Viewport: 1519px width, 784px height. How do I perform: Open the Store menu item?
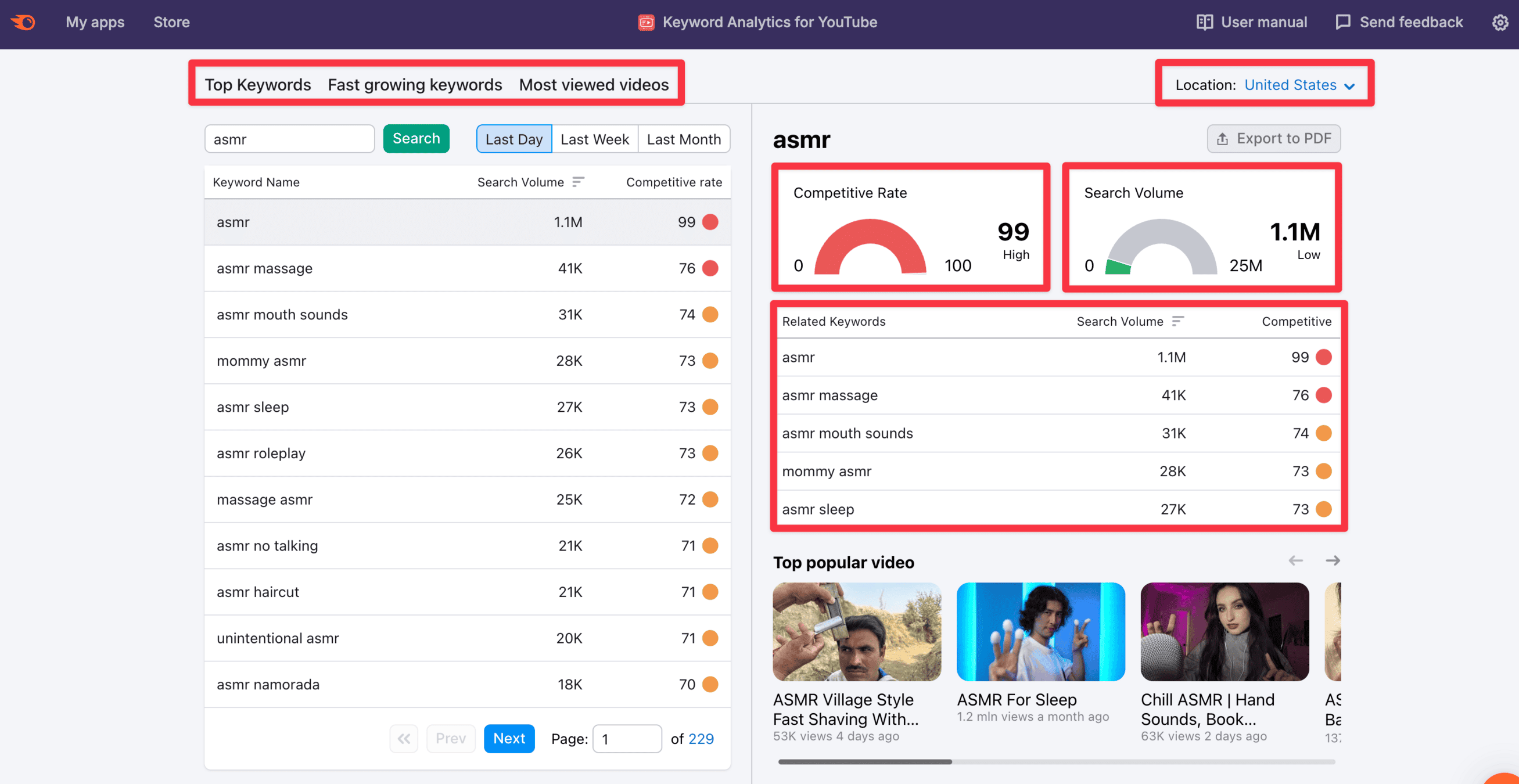pos(171,23)
